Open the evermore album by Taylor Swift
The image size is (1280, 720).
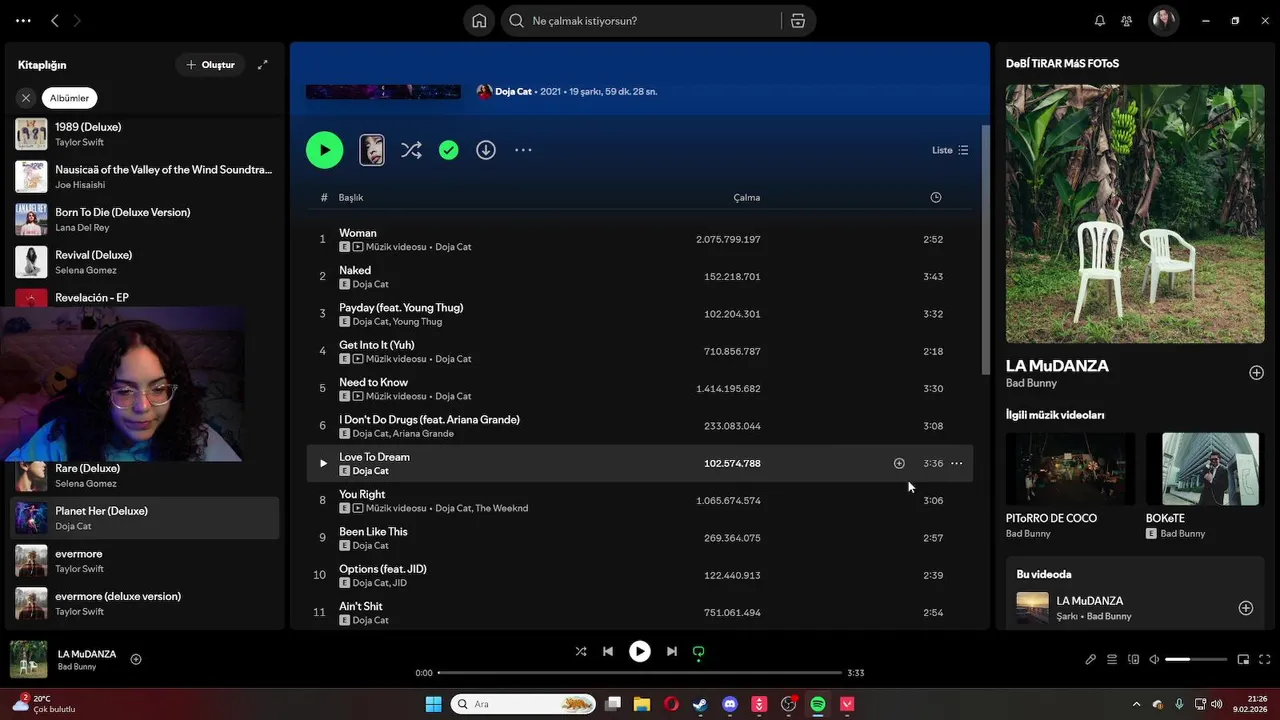145,561
